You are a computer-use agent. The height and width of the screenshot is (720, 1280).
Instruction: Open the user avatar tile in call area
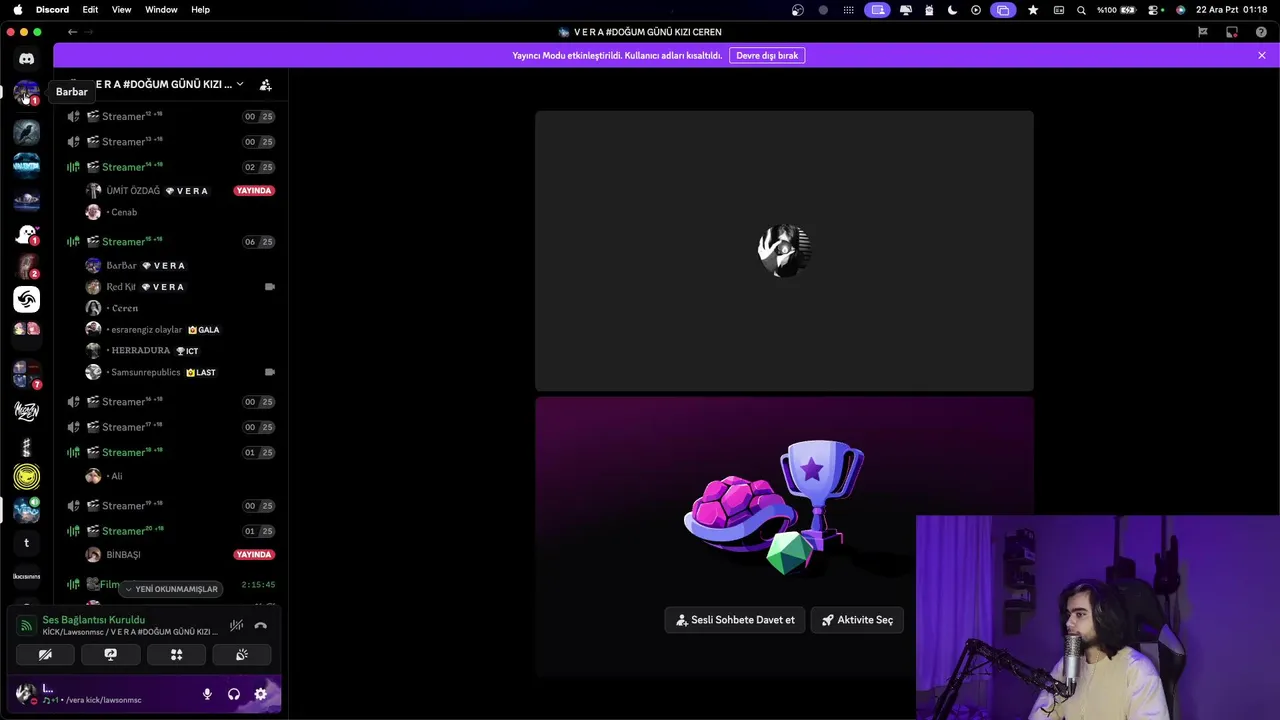point(784,251)
